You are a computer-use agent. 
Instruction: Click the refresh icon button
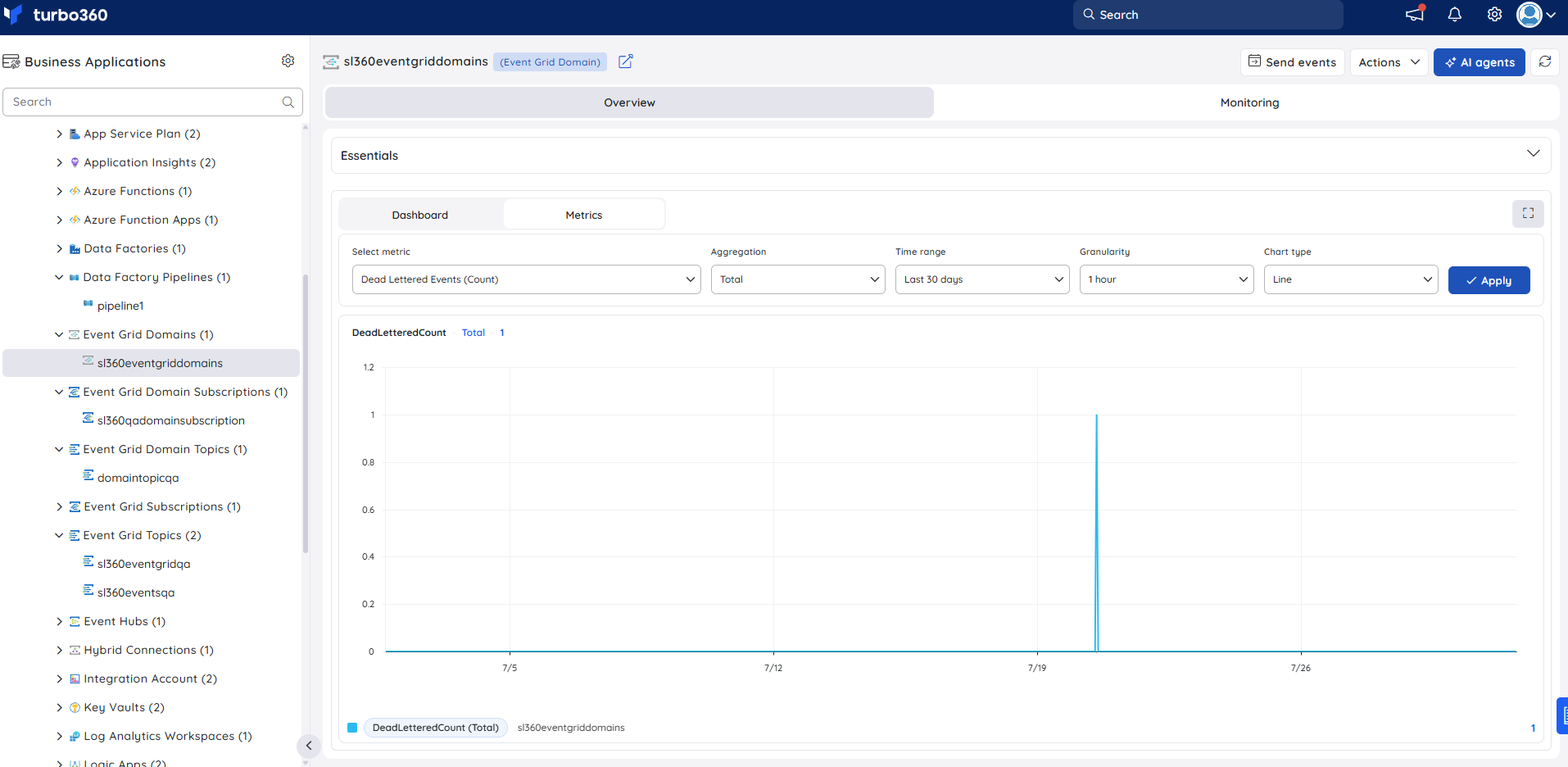[1545, 61]
